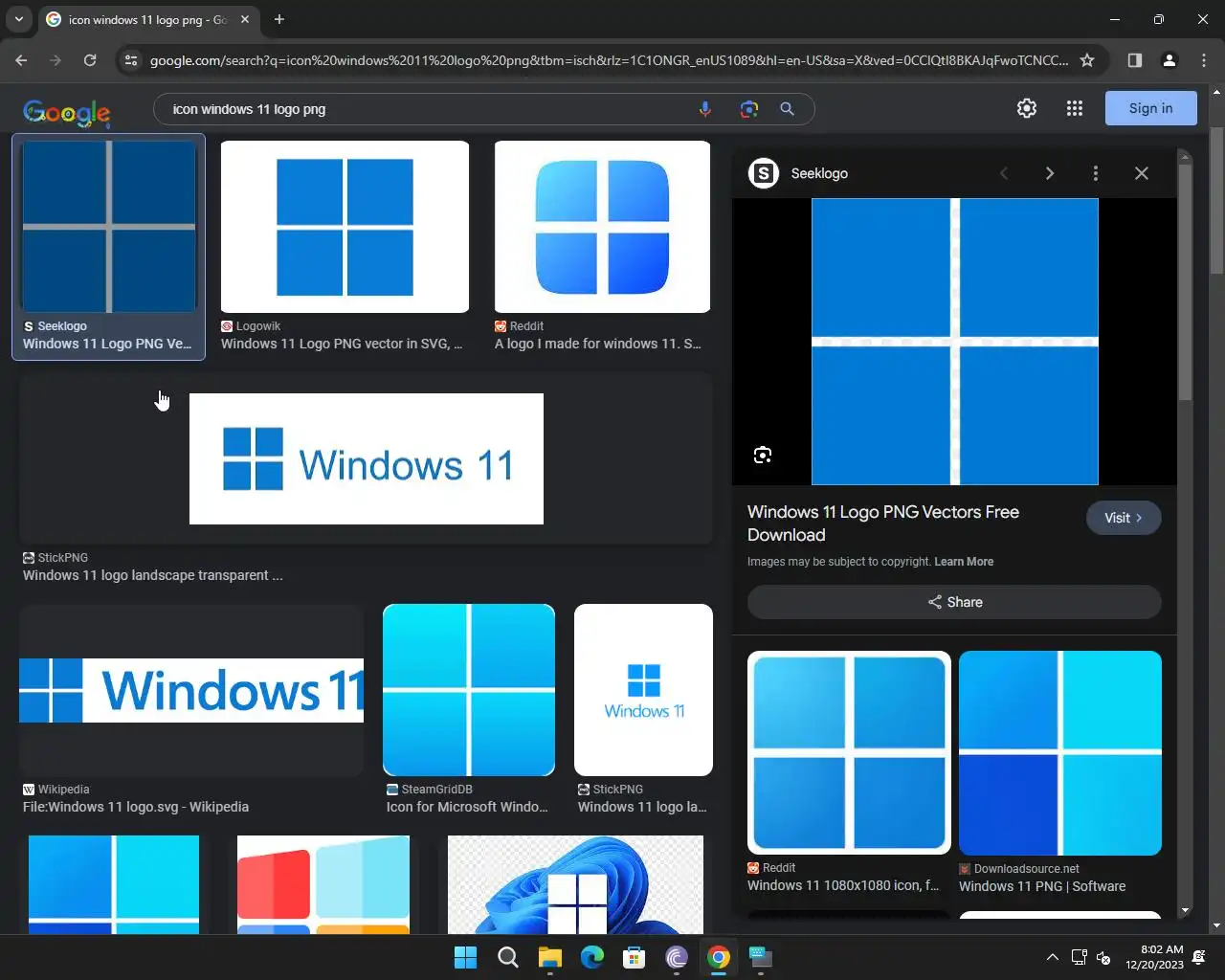
Task: Select the StickPNG landscape Windows 11 thumbnail
Action: coord(367,458)
